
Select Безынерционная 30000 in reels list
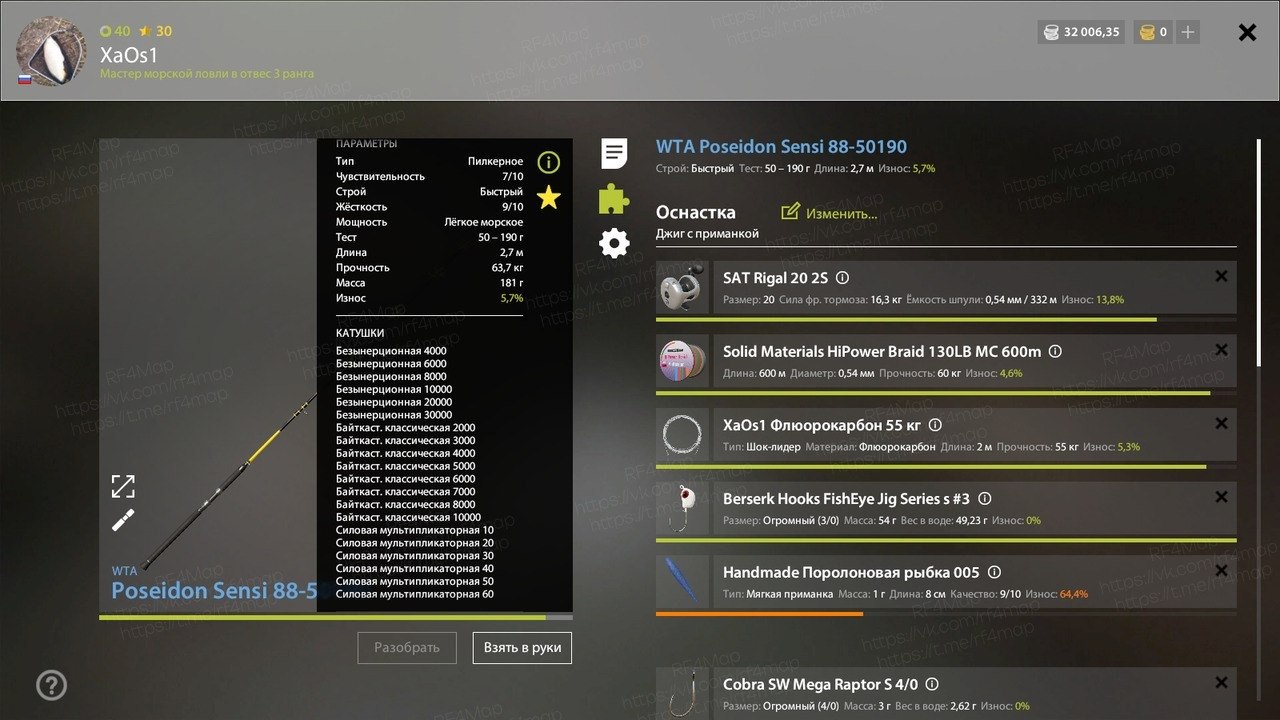tap(394, 415)
